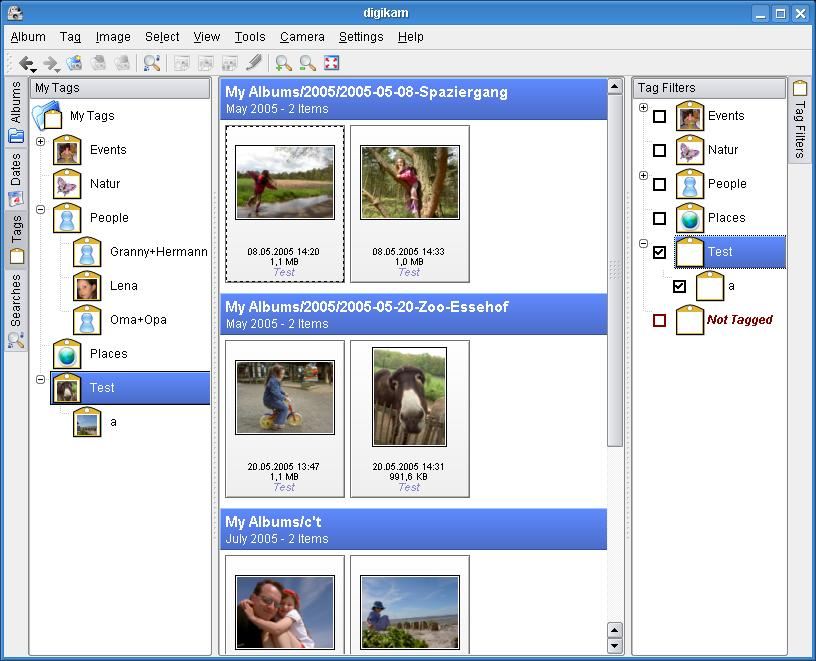Open the Camera menu
The height and width of the screenshot is (661, 816).
coord(302,37)
